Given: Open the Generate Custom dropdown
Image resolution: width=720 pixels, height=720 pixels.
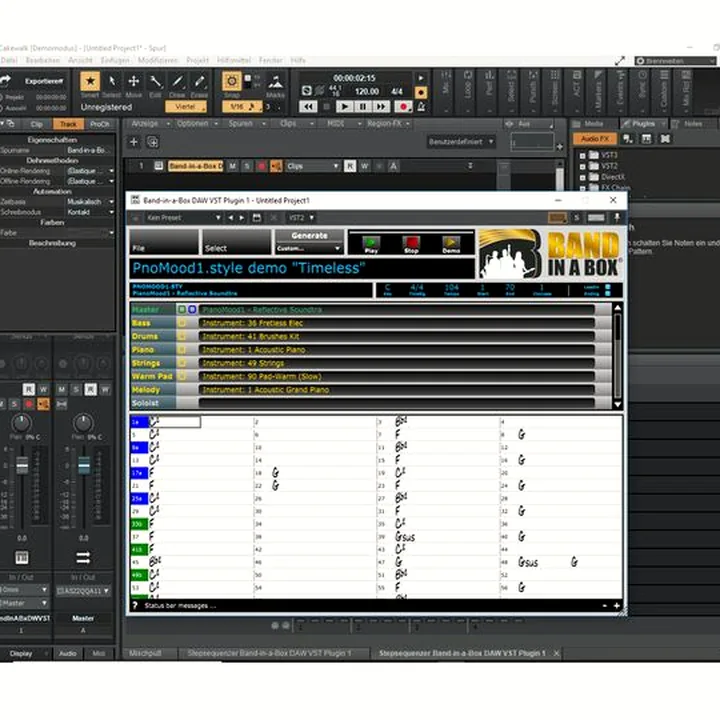Looking at the screenshot, I should click(x=309, y=248).
